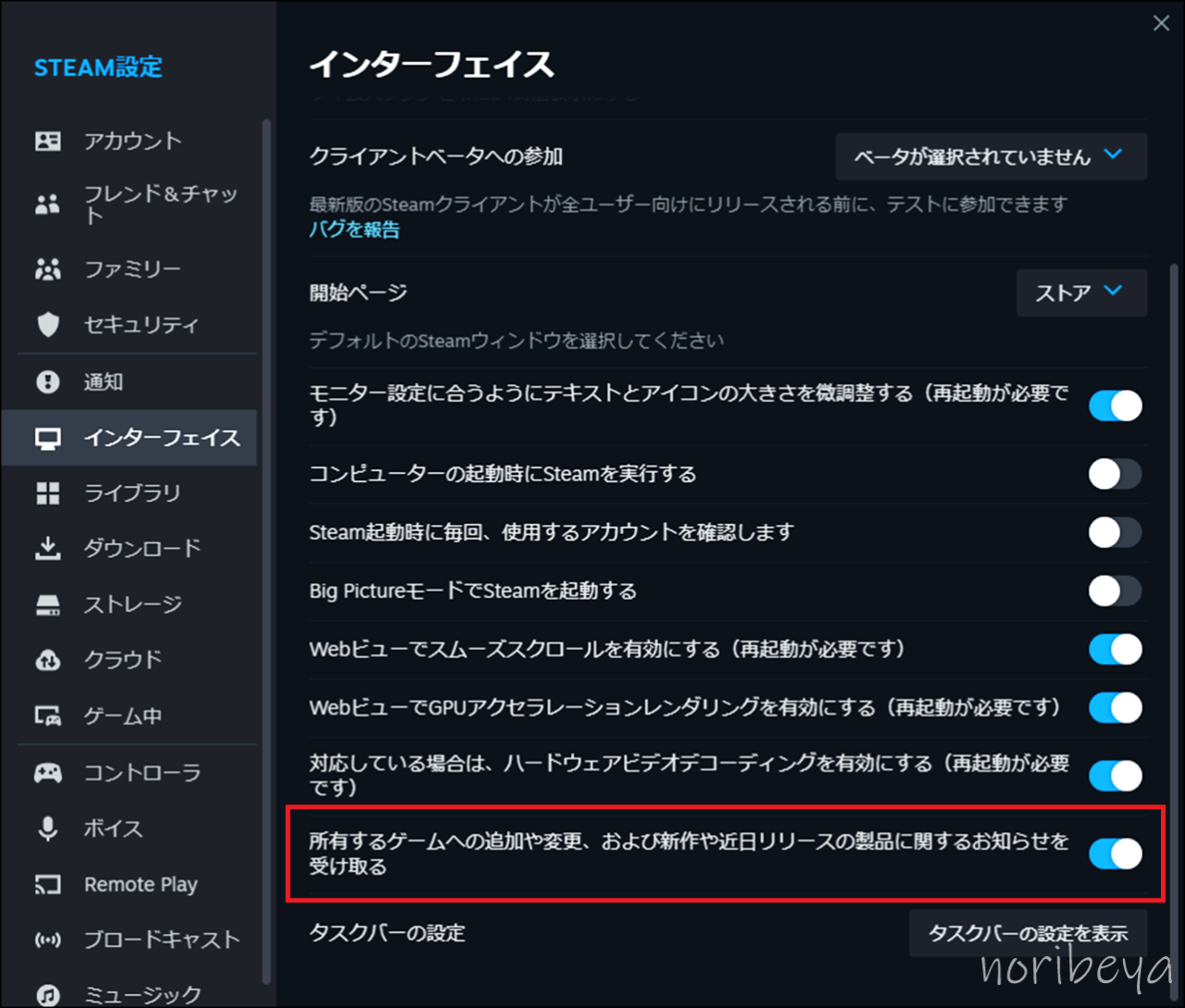
Task: Toggle モニター設定 text and icon scaling switch
Action: [1115, 405]
